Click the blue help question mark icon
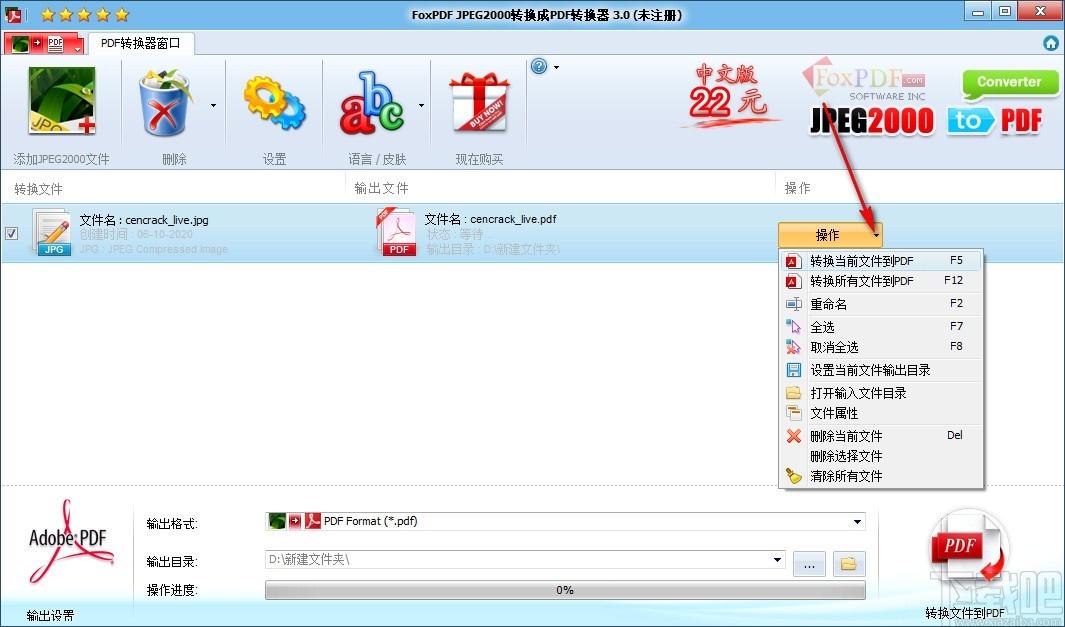 pyautogui.click(x=539, y=67)
